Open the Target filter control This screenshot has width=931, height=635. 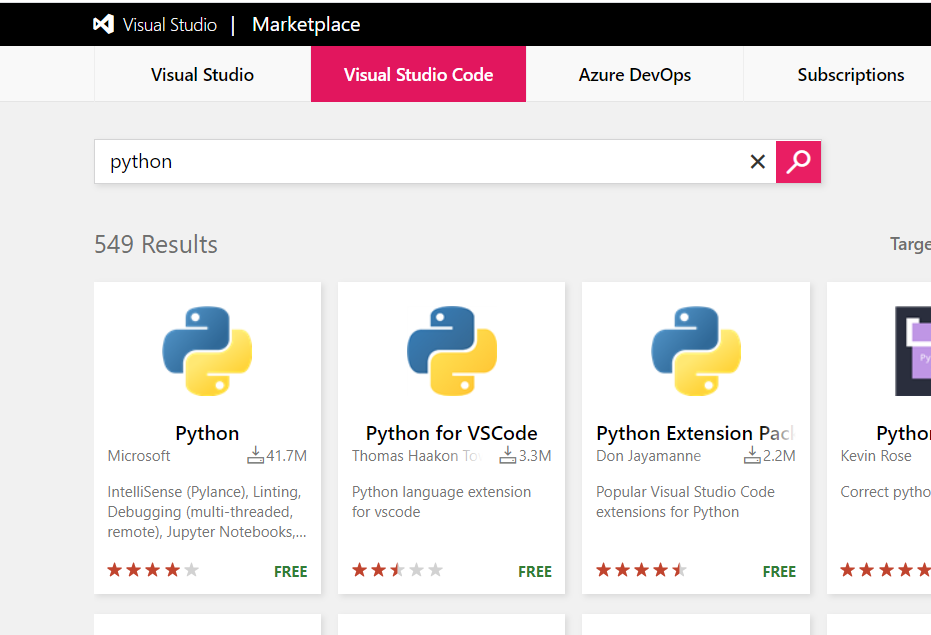(910, 244)
